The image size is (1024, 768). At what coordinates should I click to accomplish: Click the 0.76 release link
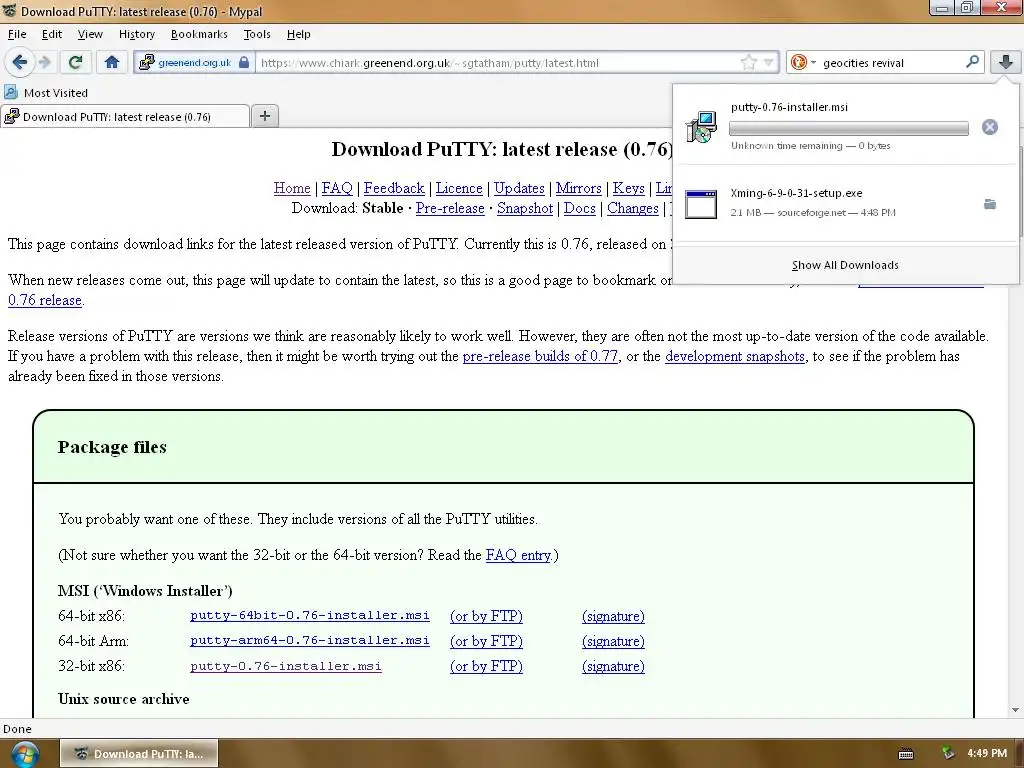[x=45, y=300]
